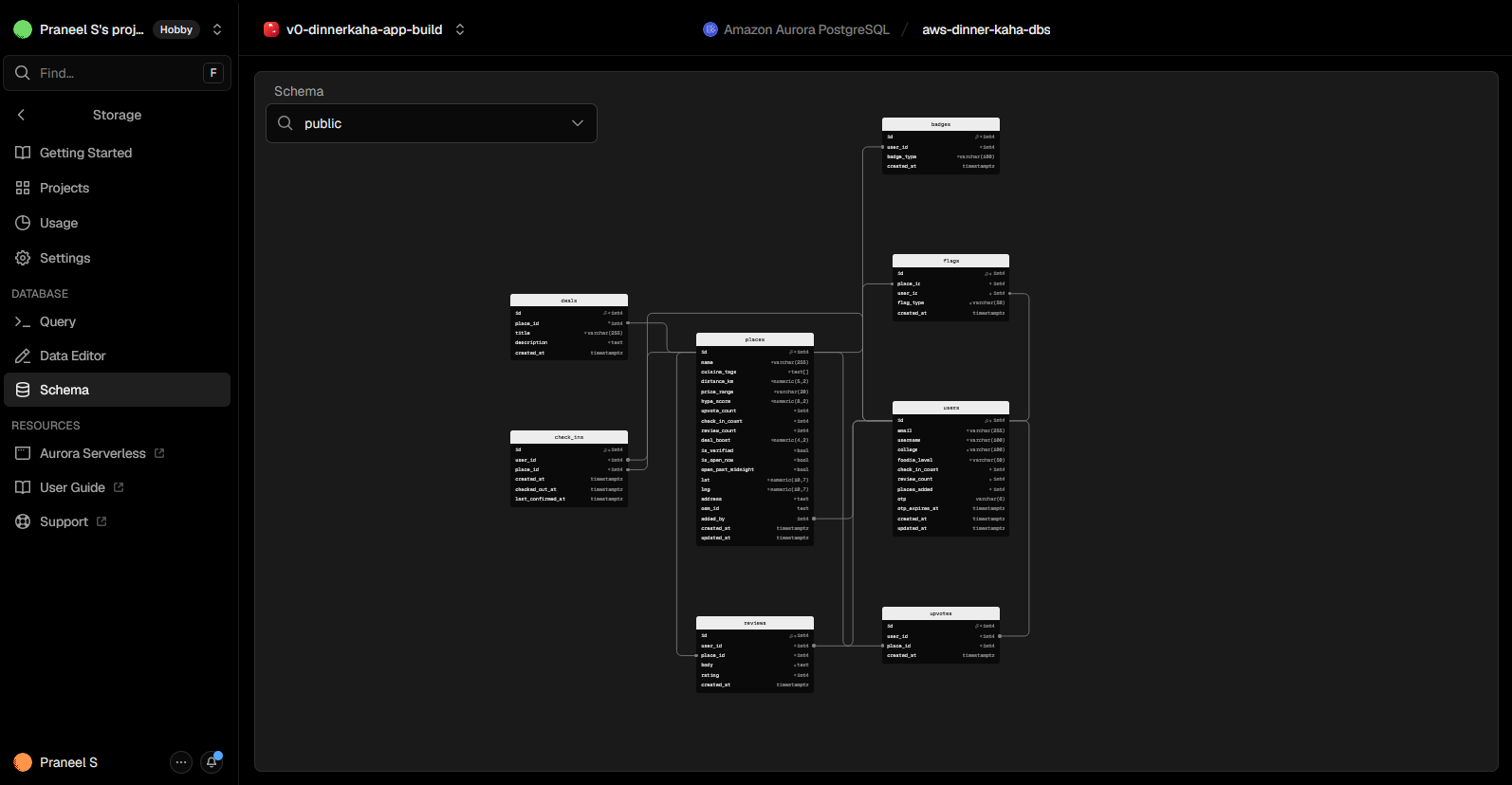Go back using the Storage left arrow
The height and width of the screenshot is (785, 1512).
(x=22, y=115)
